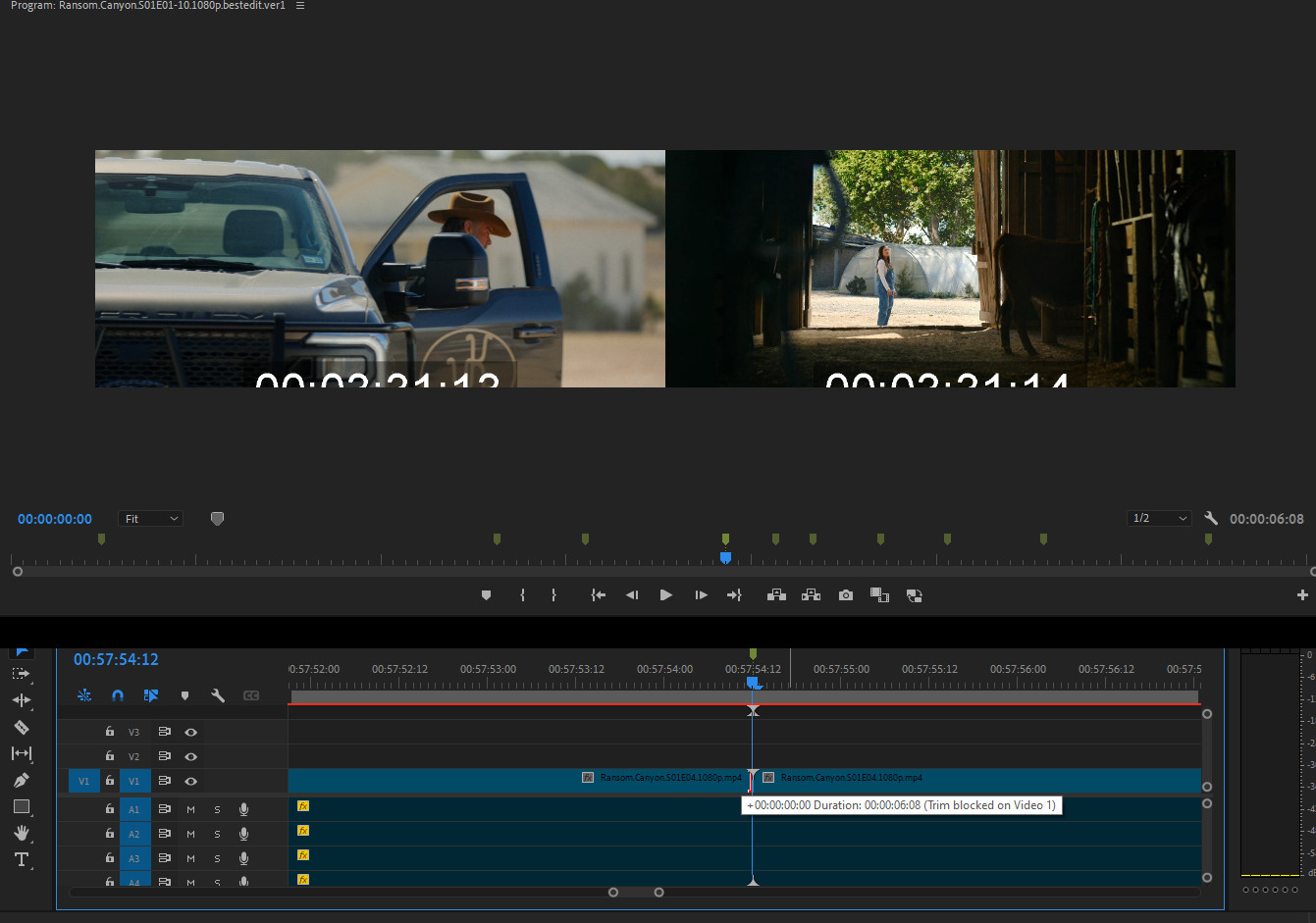Click the blue playhead in Program scrubber
This screenshot has width=1316, height=923.
pos(725,558)
